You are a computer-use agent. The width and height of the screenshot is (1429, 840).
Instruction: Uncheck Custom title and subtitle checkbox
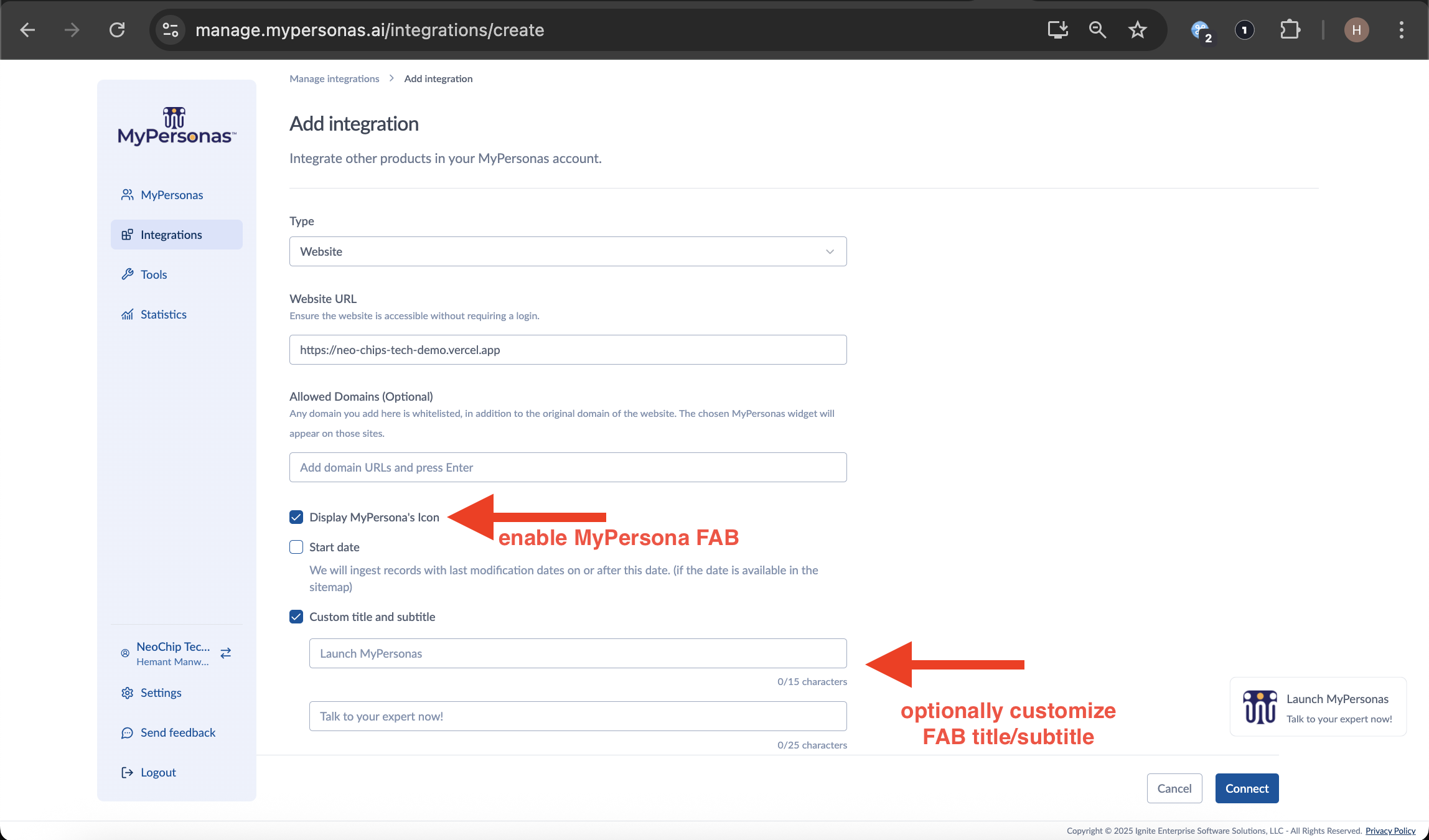click(x=296, y=617)
